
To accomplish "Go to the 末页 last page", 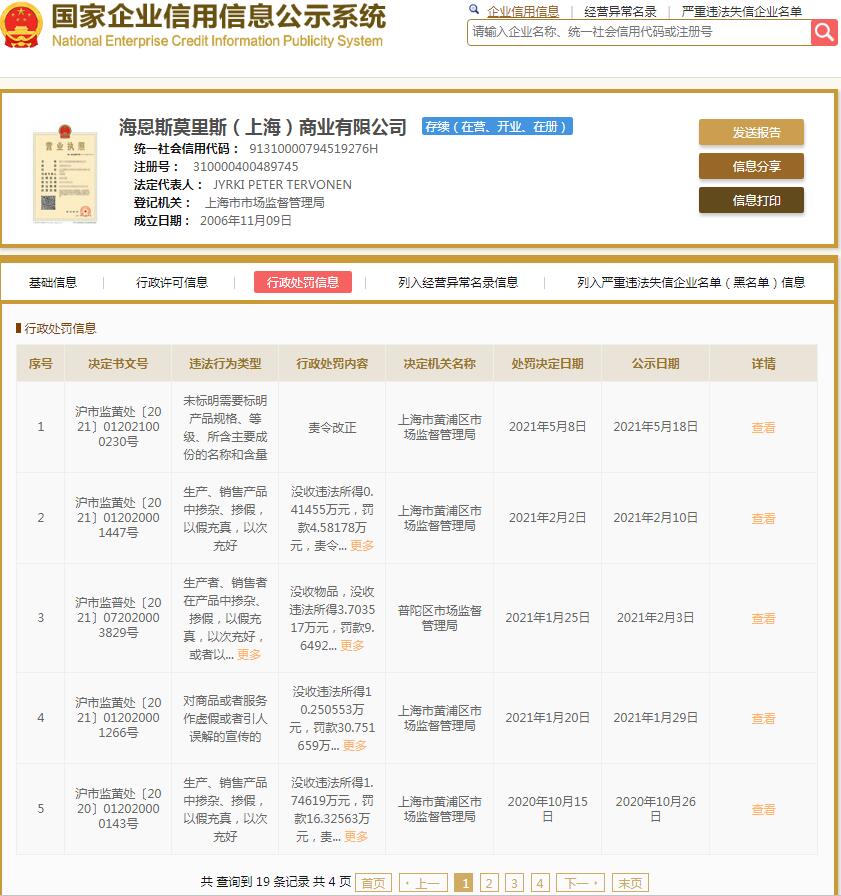I will click(x=630, y=883).
